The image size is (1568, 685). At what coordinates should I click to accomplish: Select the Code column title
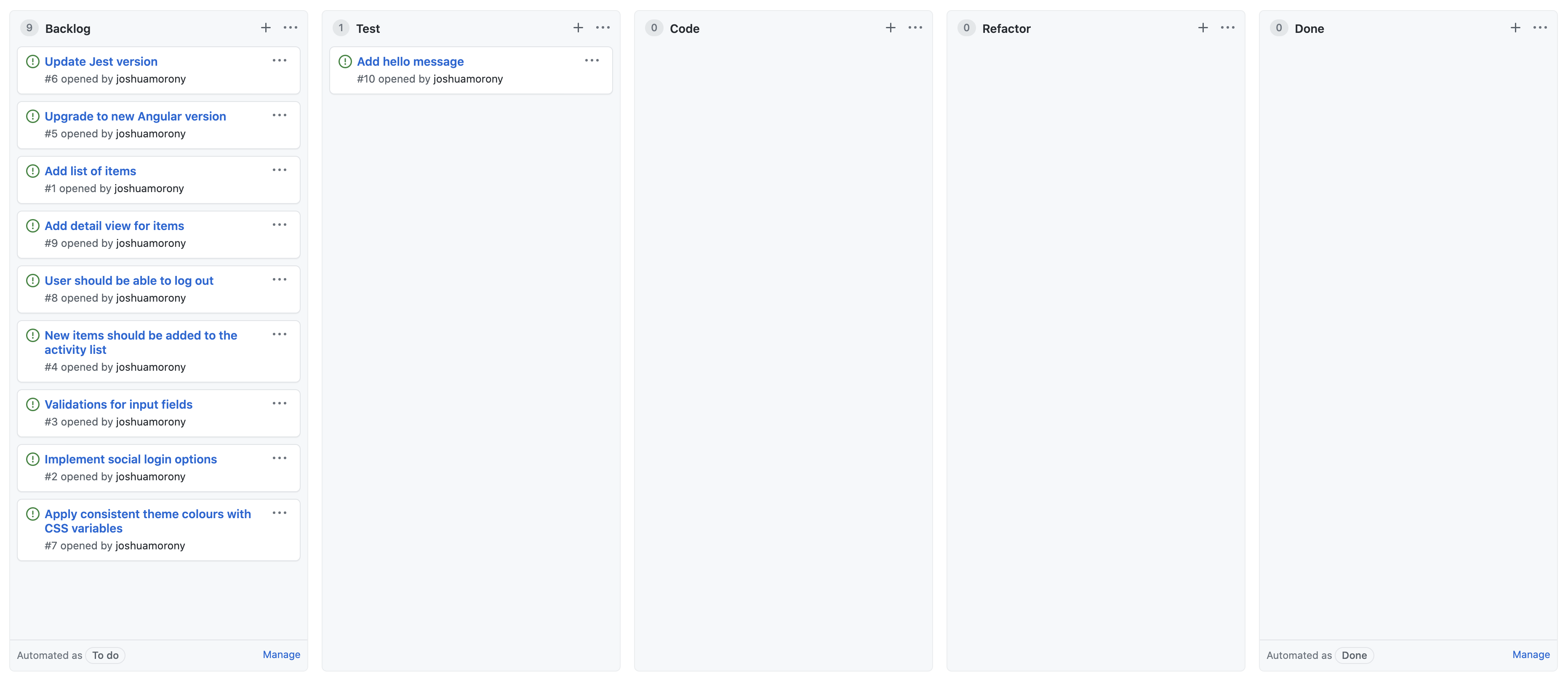(684, 29)
